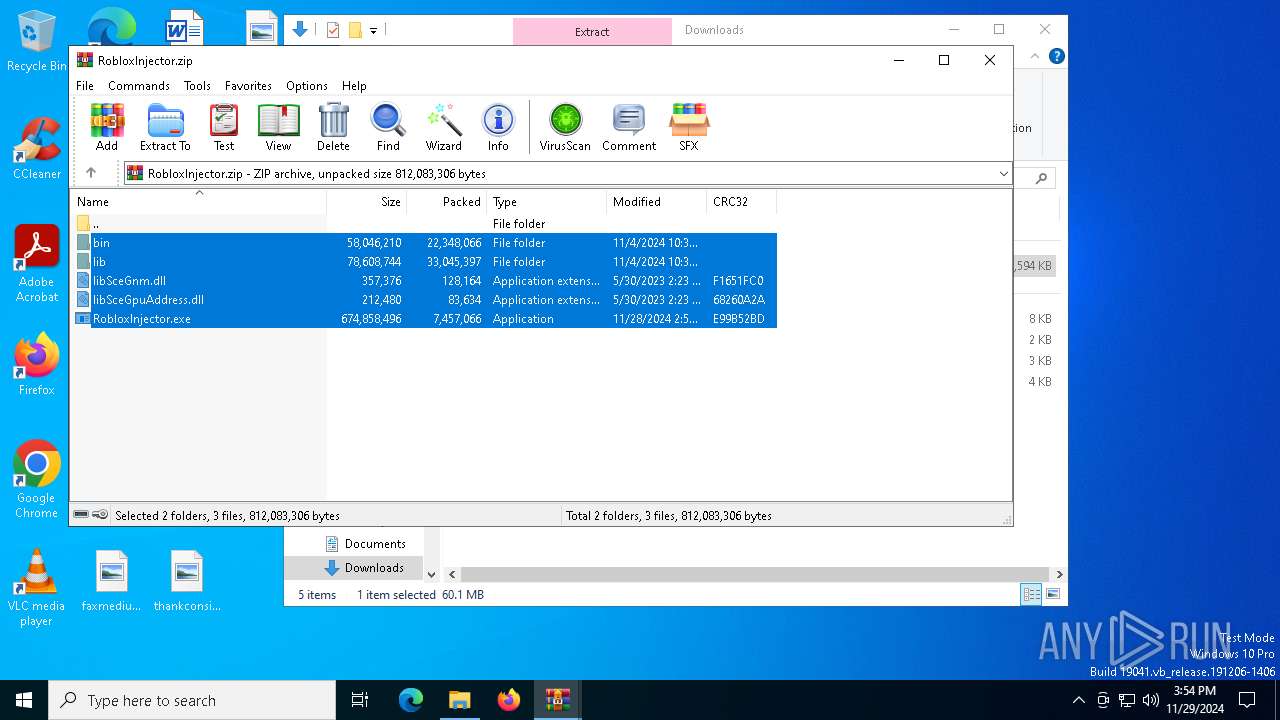1280x720 pixels.
Task: Select libSceGpuAddress.dll file
Action: (x=425, y=300)
